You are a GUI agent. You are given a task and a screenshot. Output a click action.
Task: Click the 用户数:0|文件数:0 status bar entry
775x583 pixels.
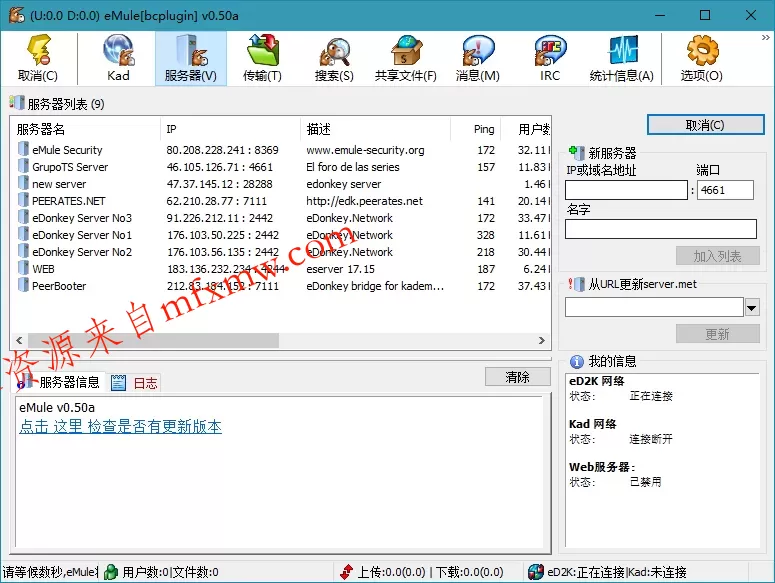[x=171, y=572]
